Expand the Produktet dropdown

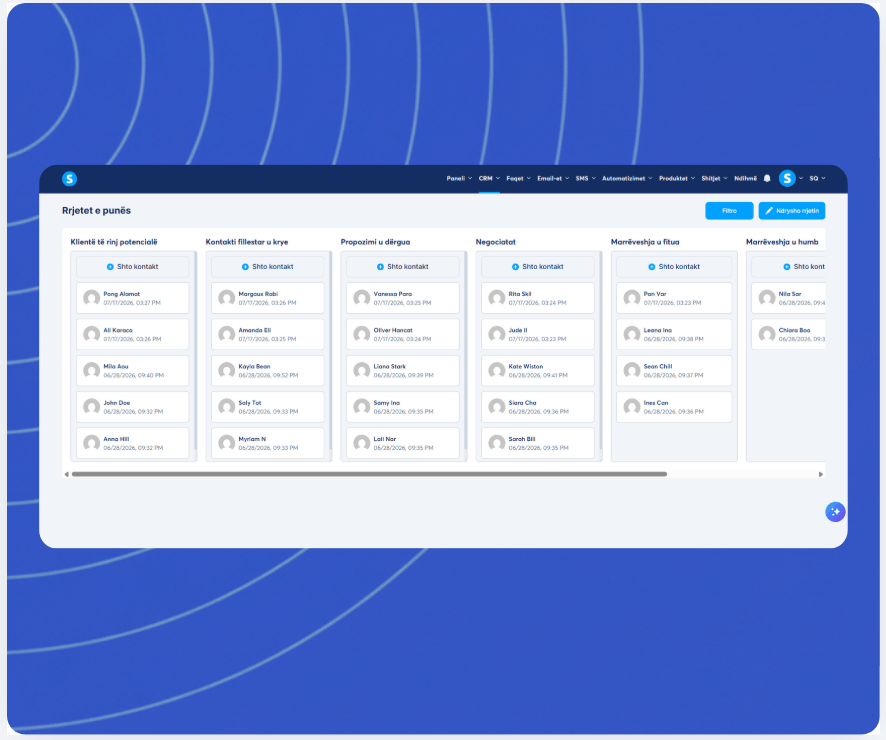point(677,179)
